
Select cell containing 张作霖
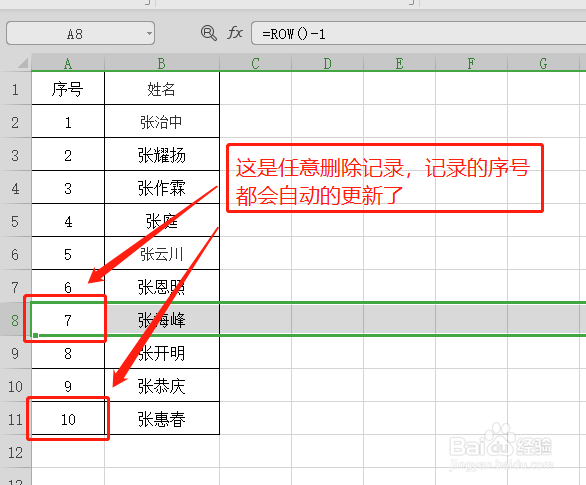click(x=162, y=188)
